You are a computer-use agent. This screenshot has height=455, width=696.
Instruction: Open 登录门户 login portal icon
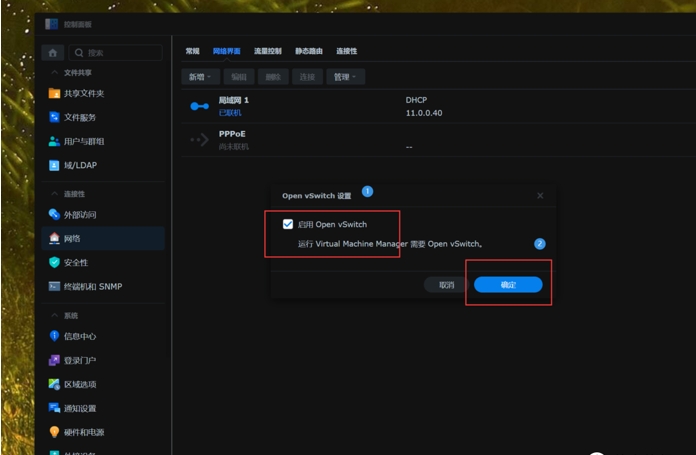coord(54,360)
